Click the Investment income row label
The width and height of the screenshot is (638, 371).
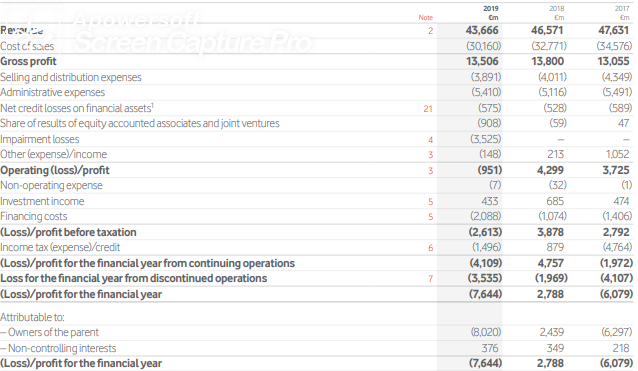(x=42, y=201)
